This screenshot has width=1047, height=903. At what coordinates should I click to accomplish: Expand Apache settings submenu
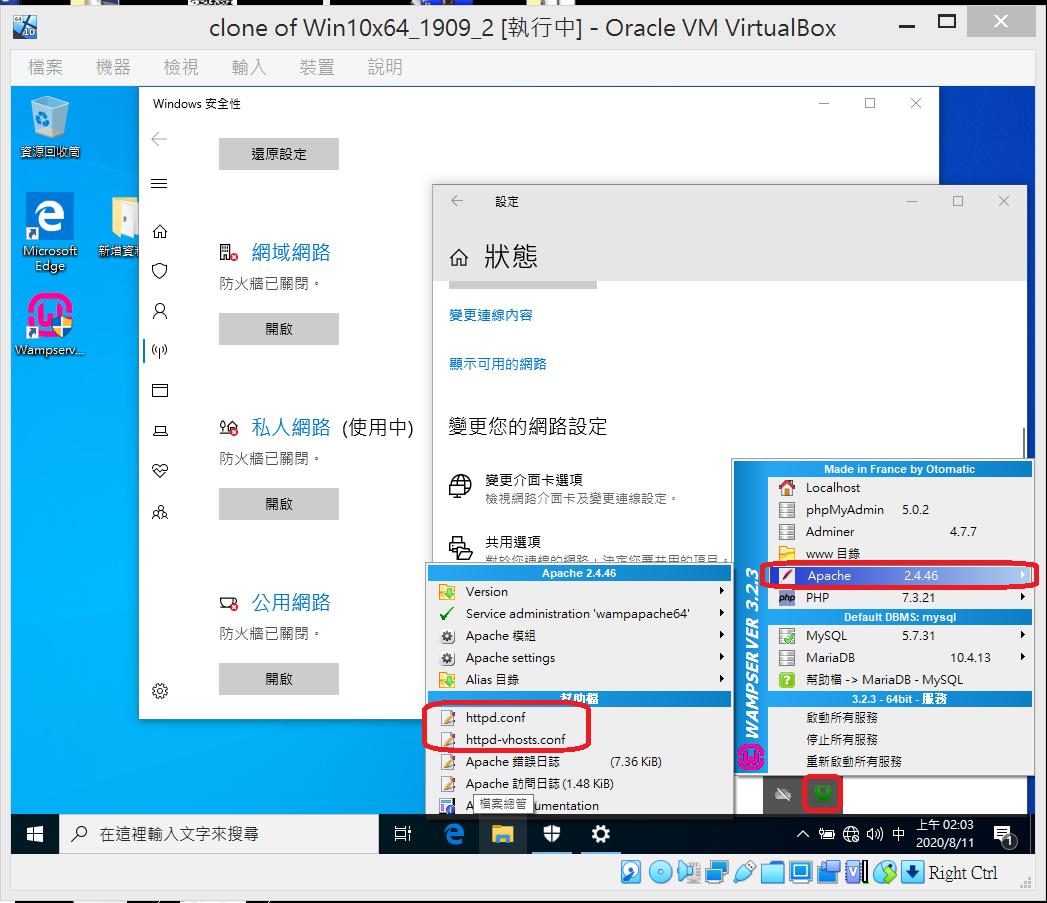click(580, 657)
